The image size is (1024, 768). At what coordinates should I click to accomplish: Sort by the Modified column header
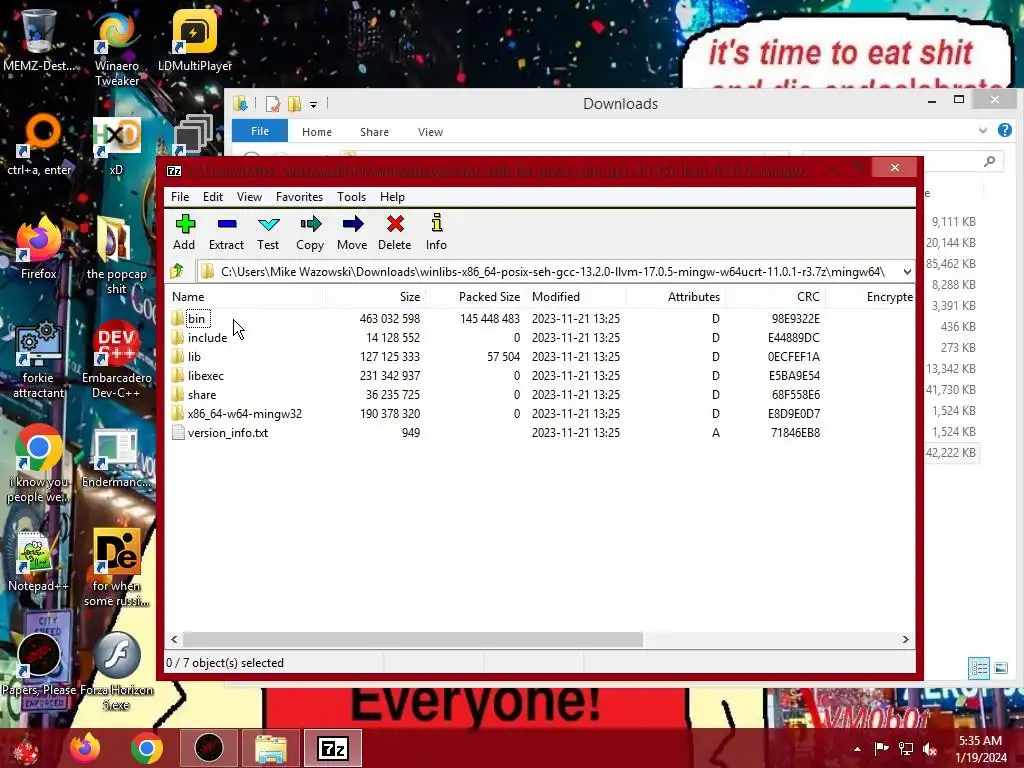pos(575,296)
